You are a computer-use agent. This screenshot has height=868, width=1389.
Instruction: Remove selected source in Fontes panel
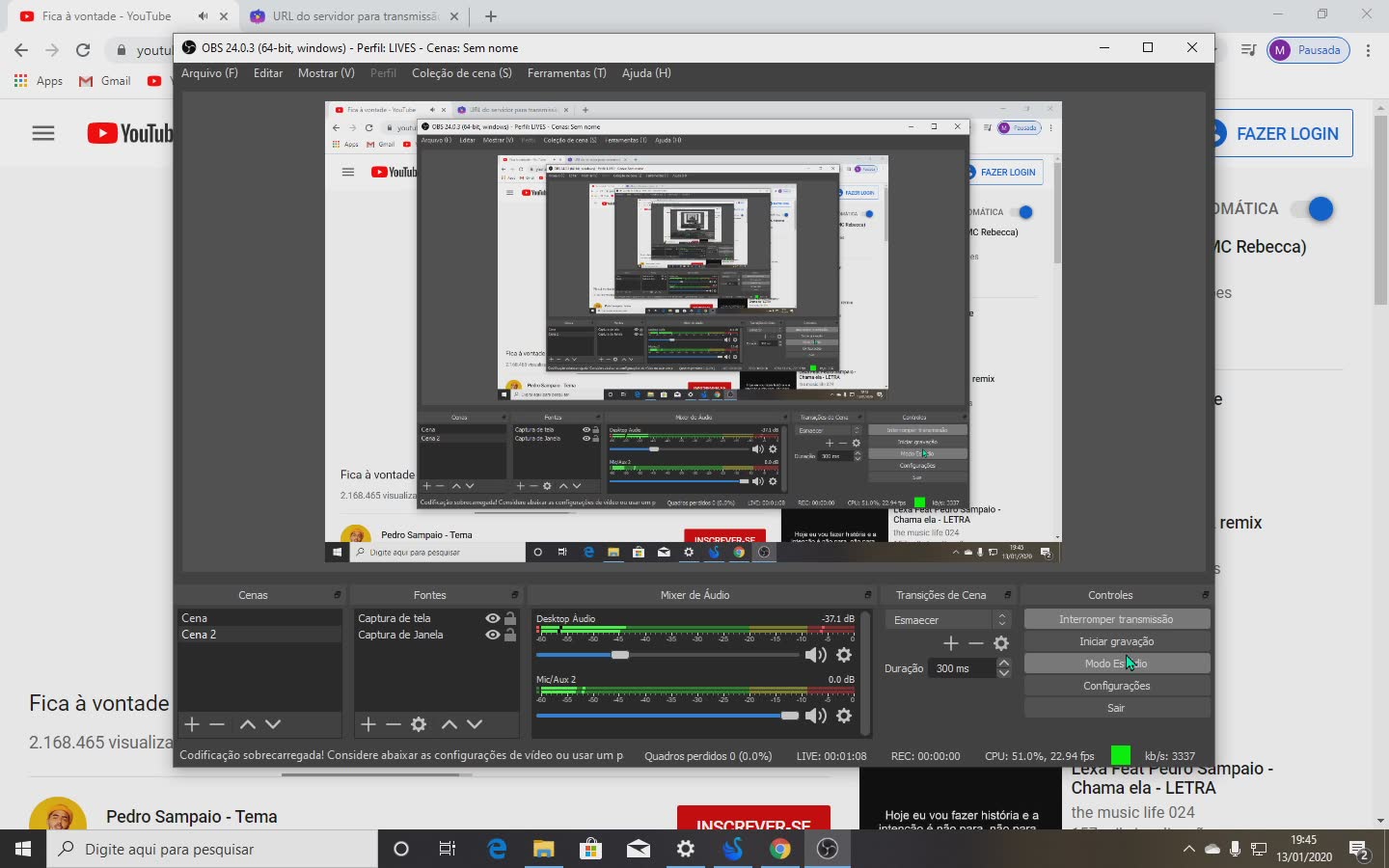393,724
